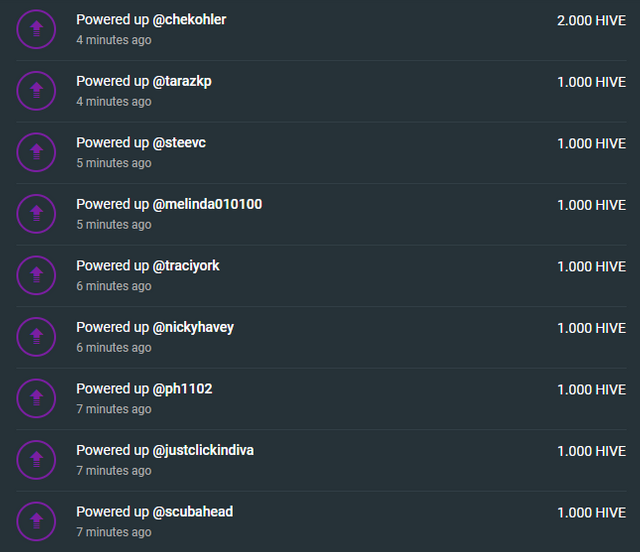Go to the @traciyork account
The width and height of the screenshot is (640, 552).
[186, 266]
